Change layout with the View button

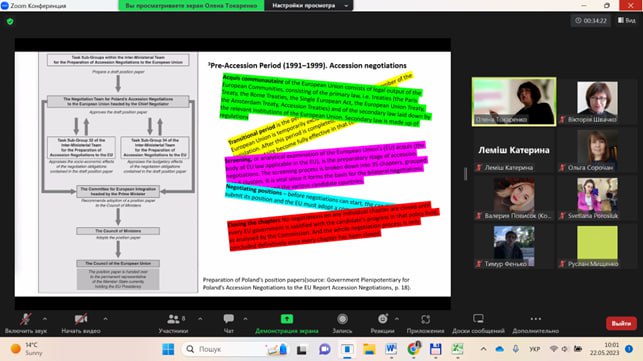627,20
